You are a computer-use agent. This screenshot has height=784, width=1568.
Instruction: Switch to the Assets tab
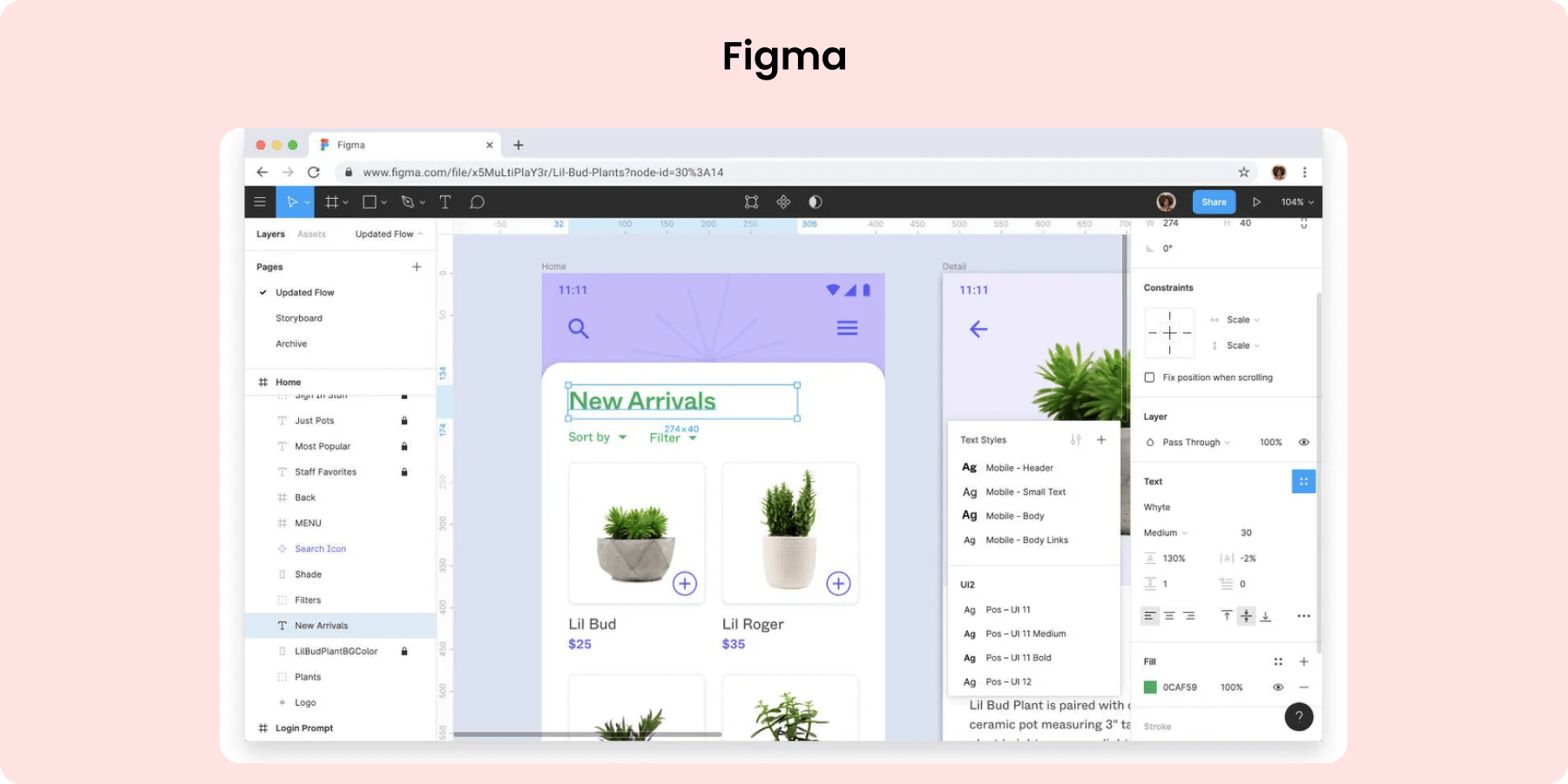(311, 234)
